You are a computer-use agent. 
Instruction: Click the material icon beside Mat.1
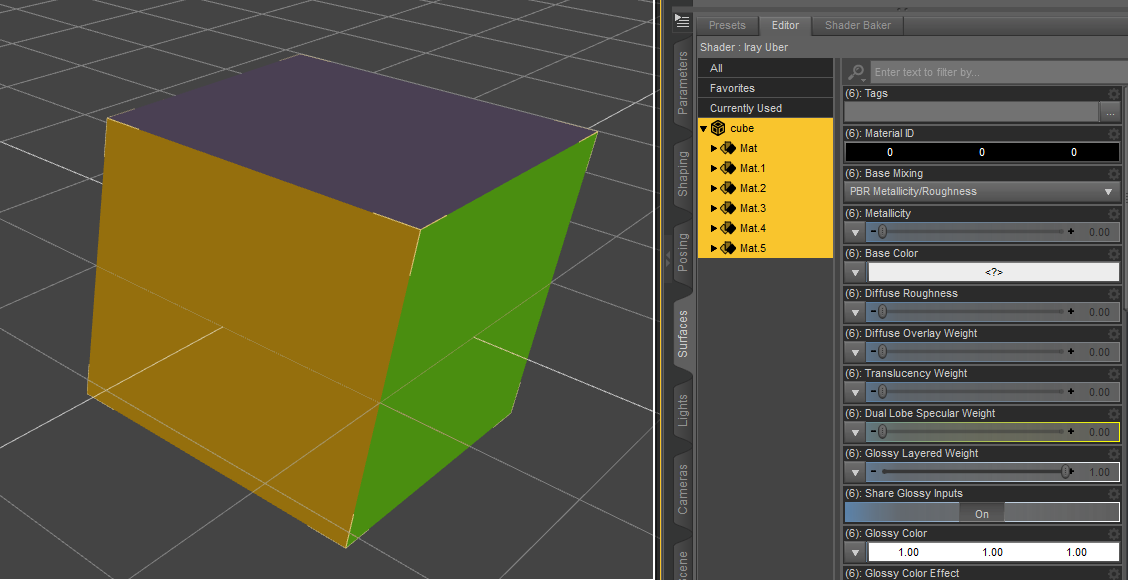tap(727, 168)
